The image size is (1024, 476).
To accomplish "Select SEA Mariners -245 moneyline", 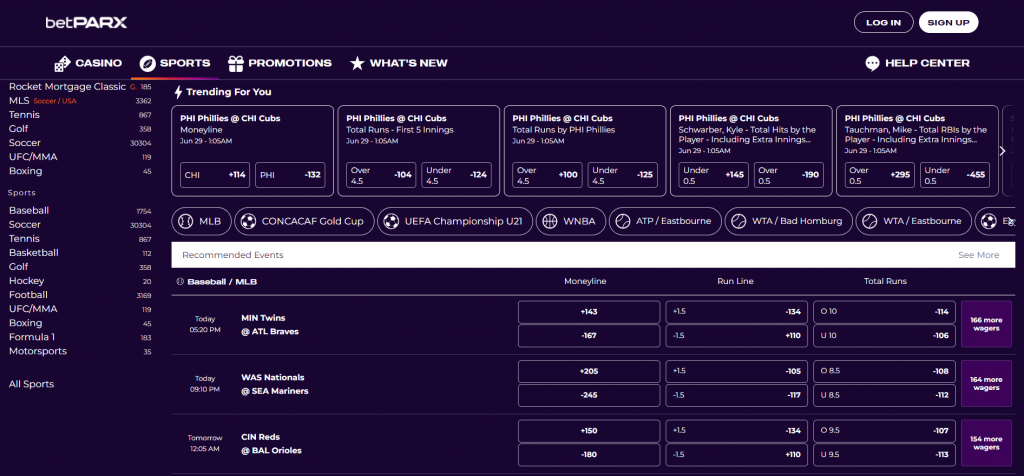I will click(589, 396).
